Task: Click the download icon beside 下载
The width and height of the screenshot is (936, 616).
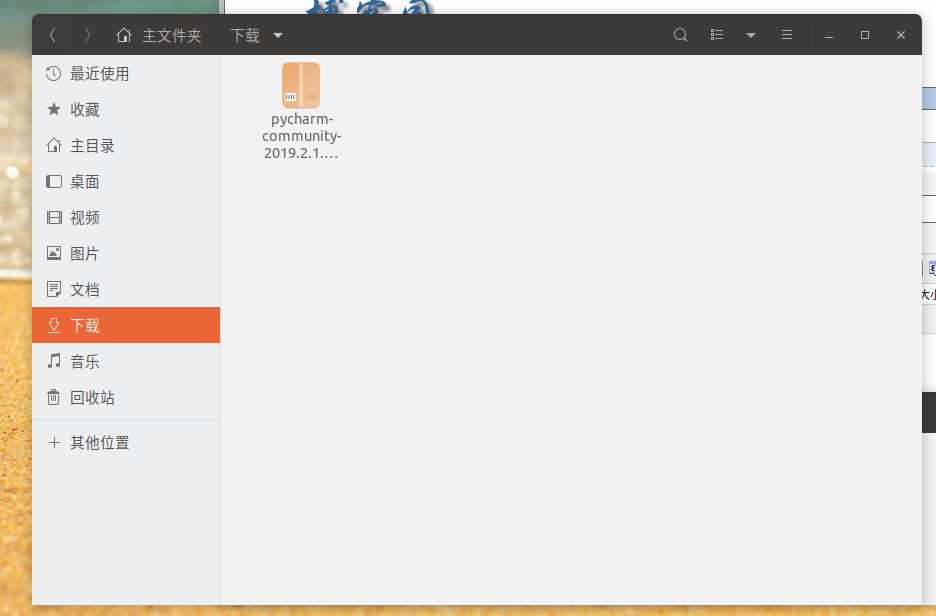Action: 54,325
